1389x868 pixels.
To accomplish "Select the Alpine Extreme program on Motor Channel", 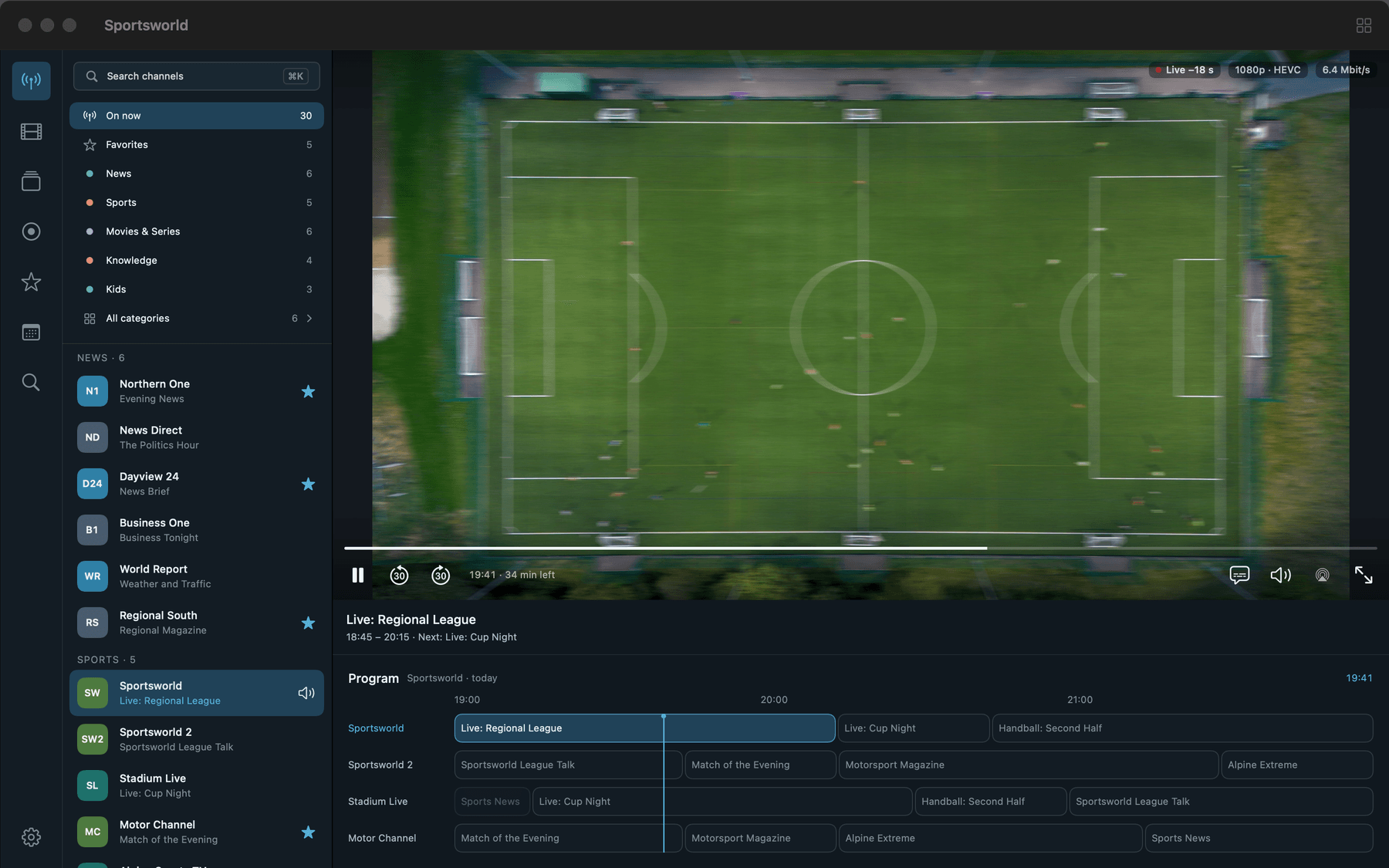I will coord(989,838).
